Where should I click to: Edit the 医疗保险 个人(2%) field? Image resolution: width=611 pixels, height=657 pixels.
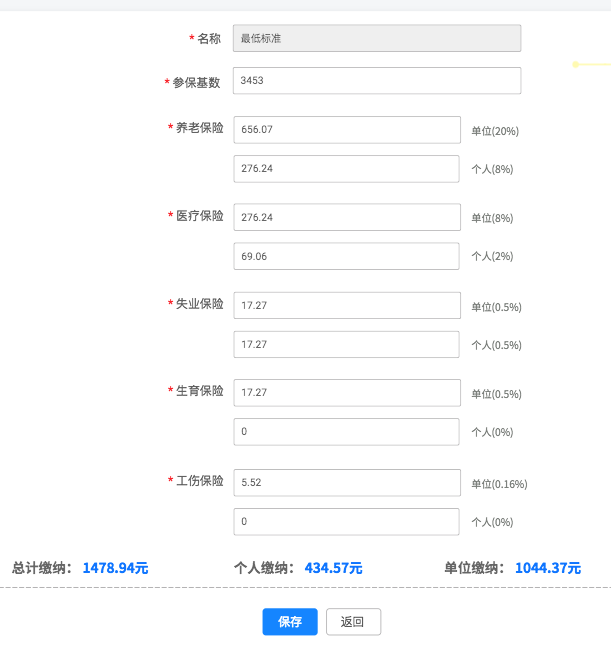pyautogui.click(x=346, y=256)
